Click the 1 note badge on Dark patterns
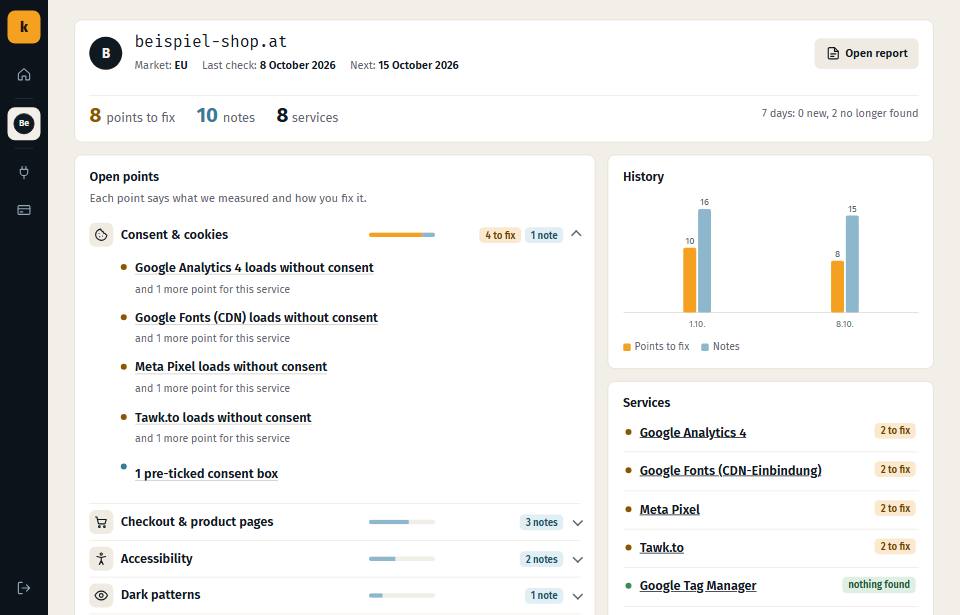 point(544,595)
